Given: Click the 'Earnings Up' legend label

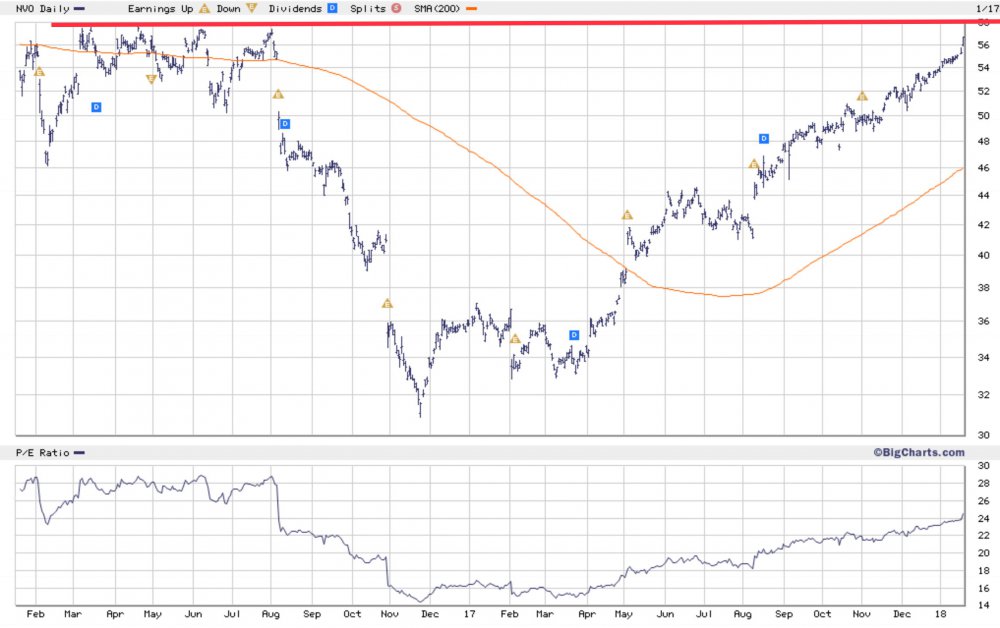Looking at the screenshot, I should [x=160, y=8].
